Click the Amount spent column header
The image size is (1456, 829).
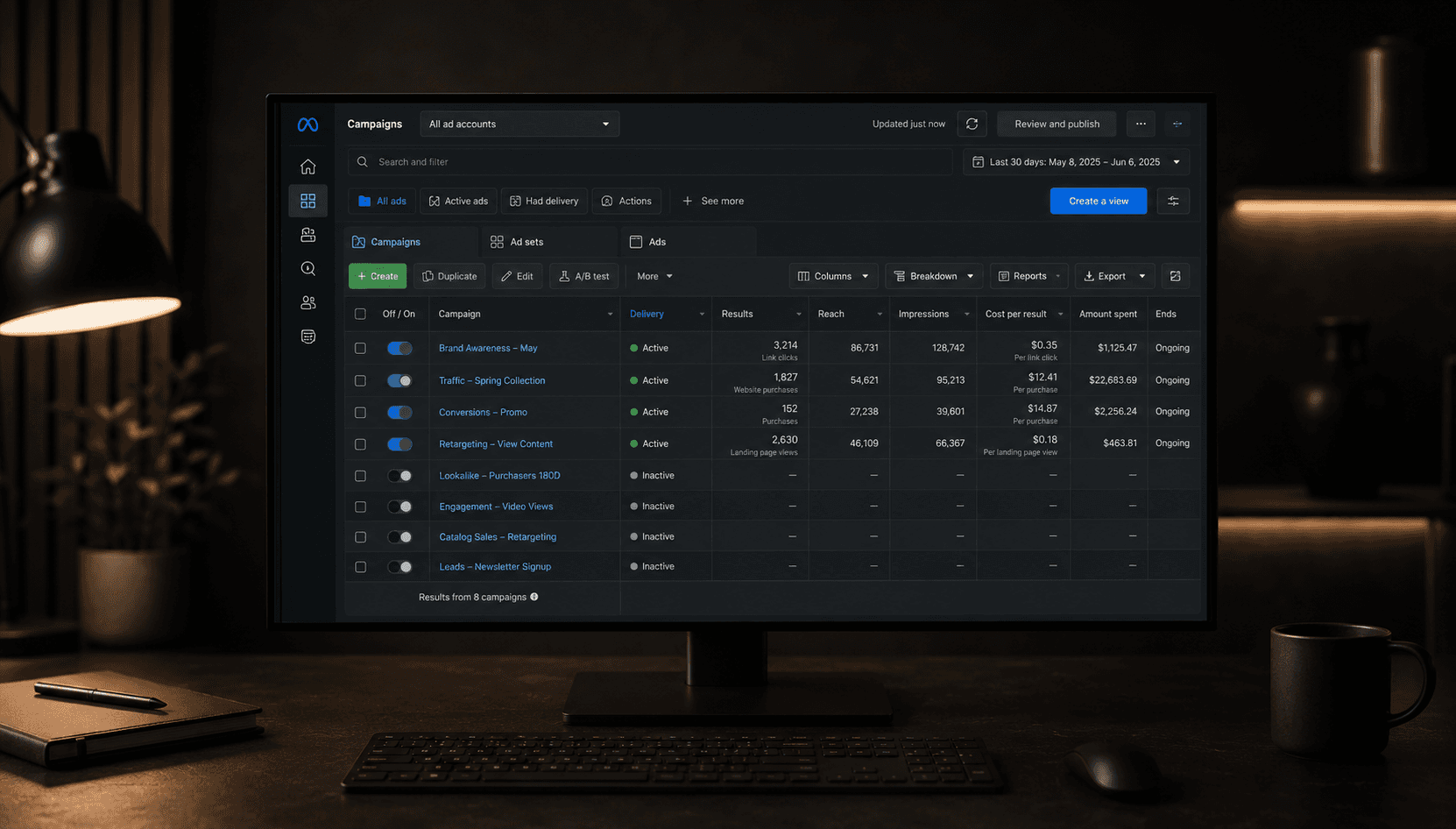(1108, 314)
